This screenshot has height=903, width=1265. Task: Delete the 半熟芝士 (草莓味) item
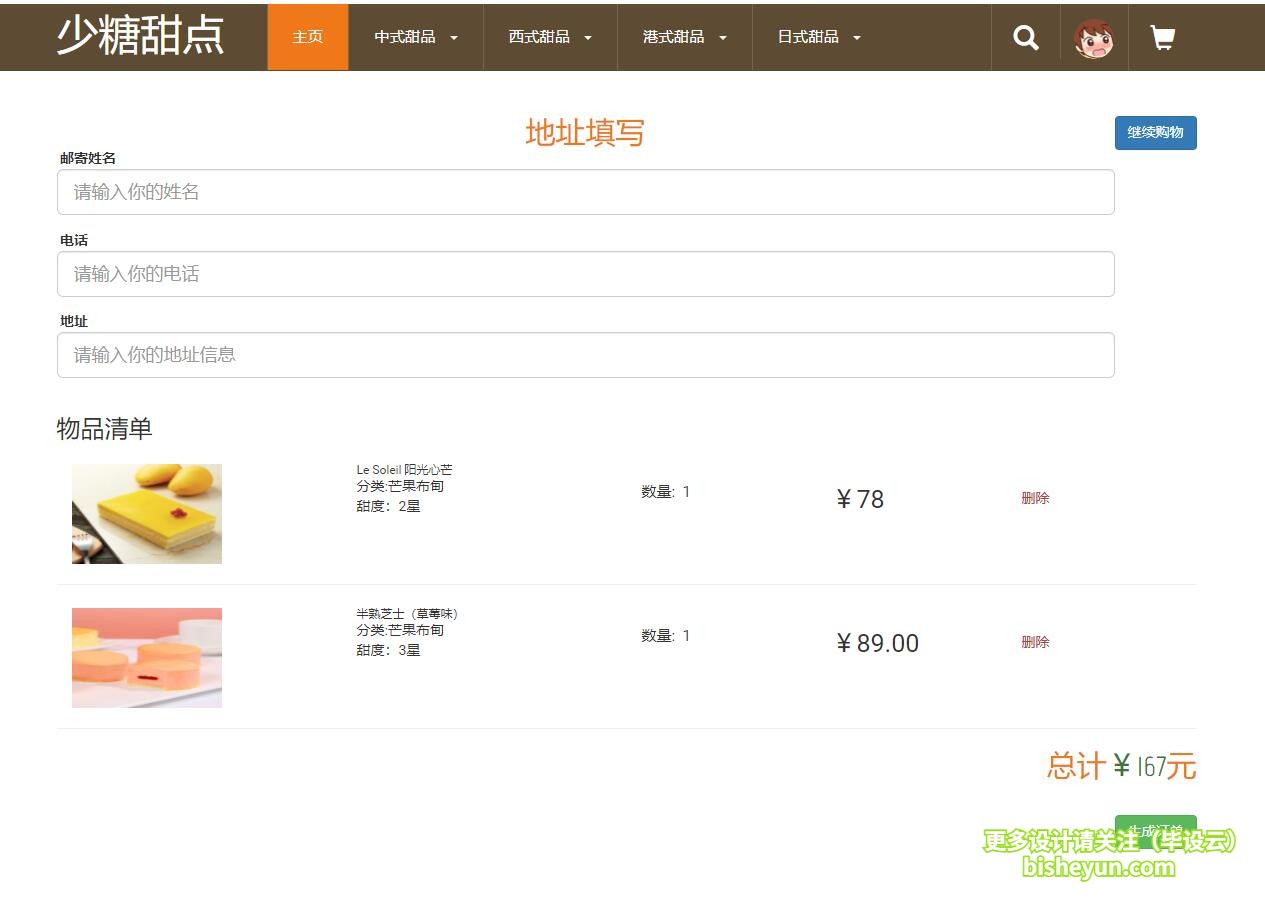point(1035,642)
